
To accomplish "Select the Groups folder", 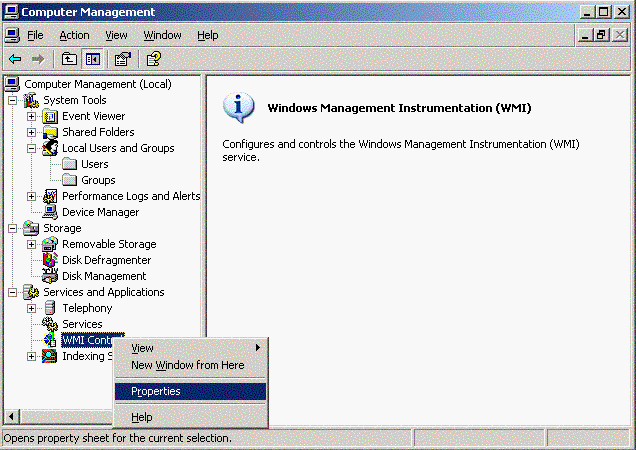I will tap(98, 180).
